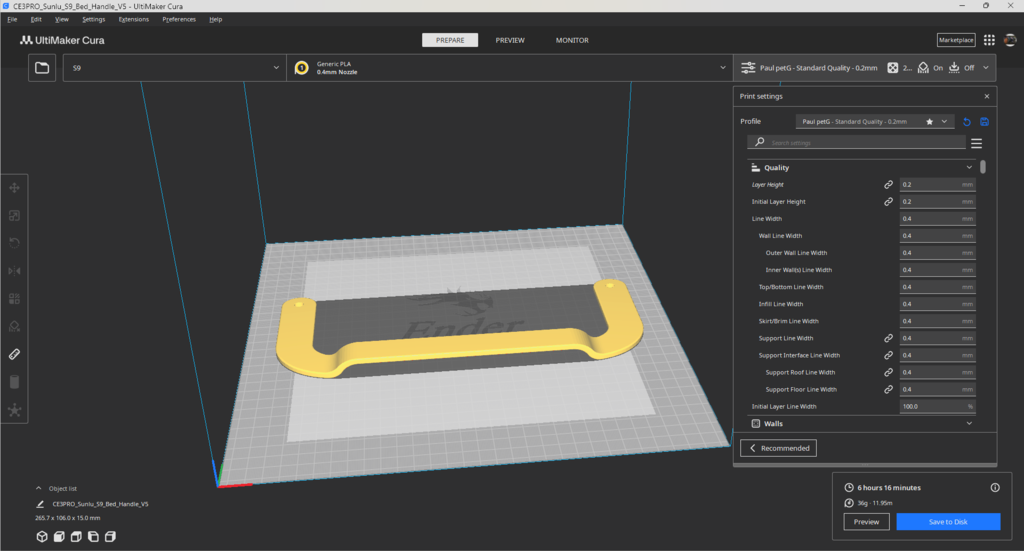Click the Outer Wall Line Width field
The width and height of the screenshot is (1024, 551).
click(937, 253)
